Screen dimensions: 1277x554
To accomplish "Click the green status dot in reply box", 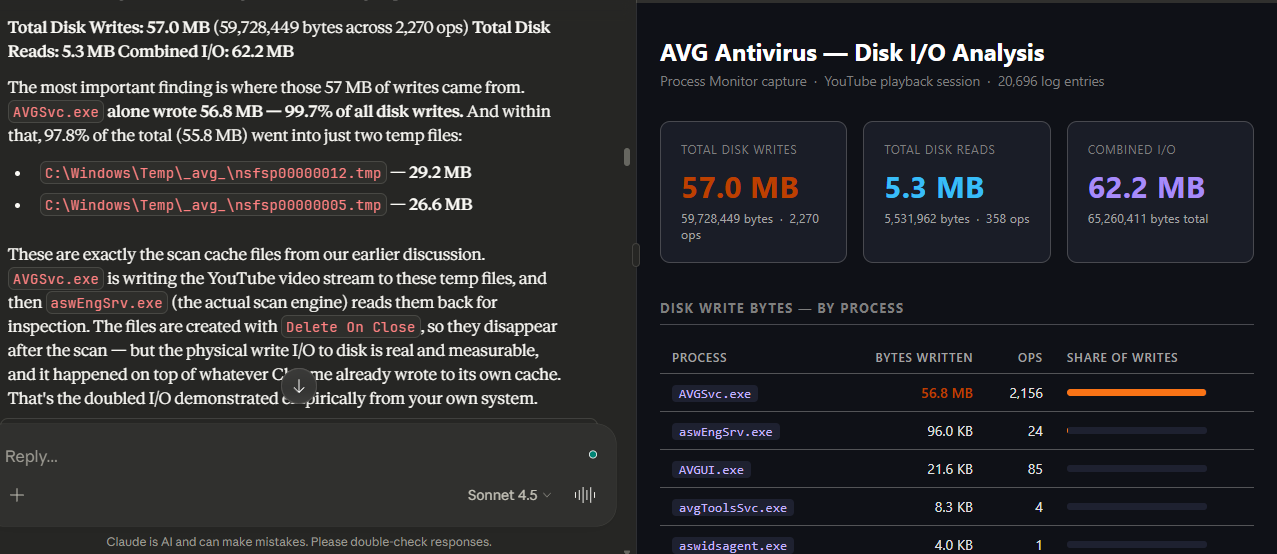I will pos(593,455).
